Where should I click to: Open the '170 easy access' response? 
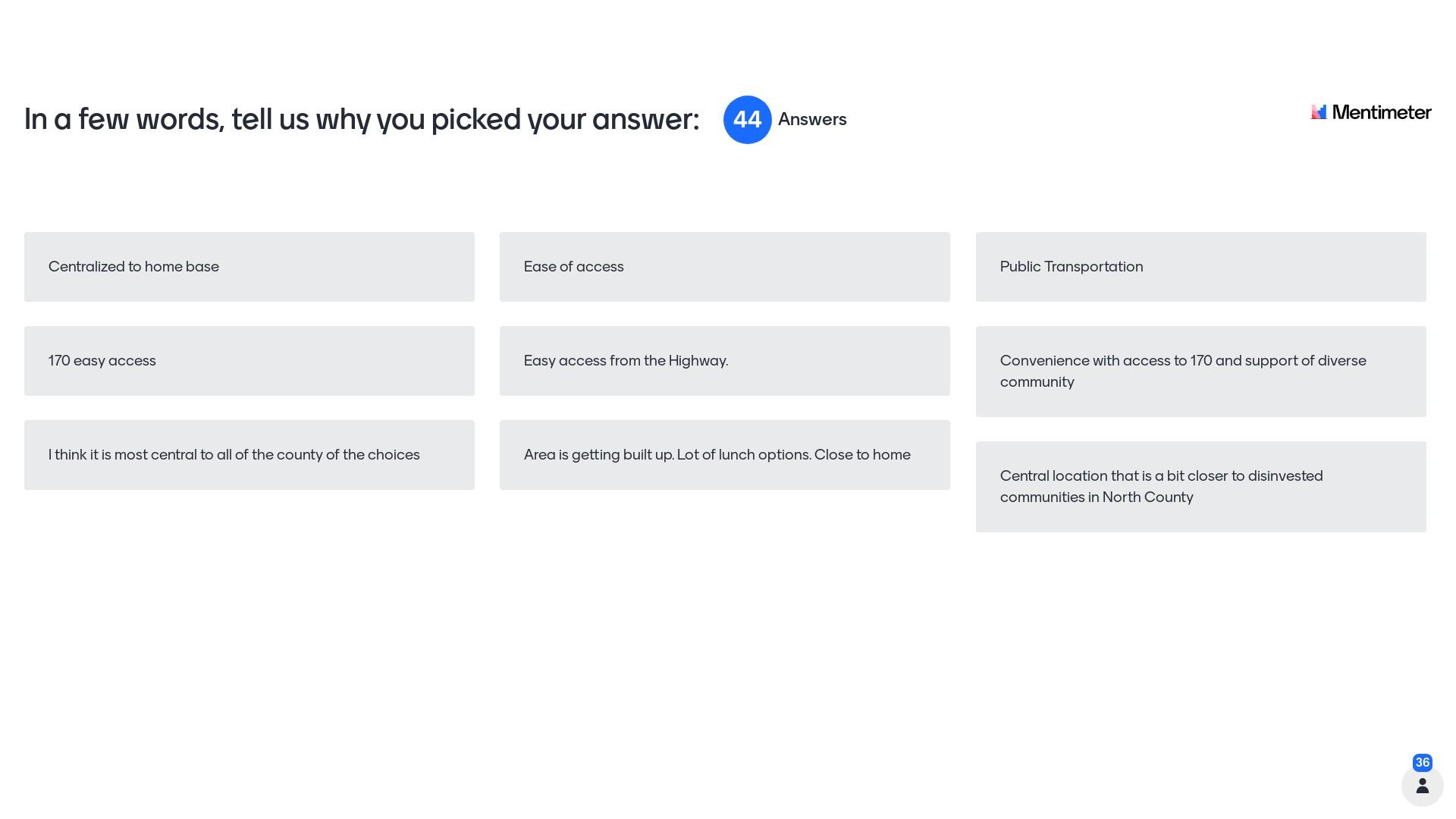[x=249, y=361]
